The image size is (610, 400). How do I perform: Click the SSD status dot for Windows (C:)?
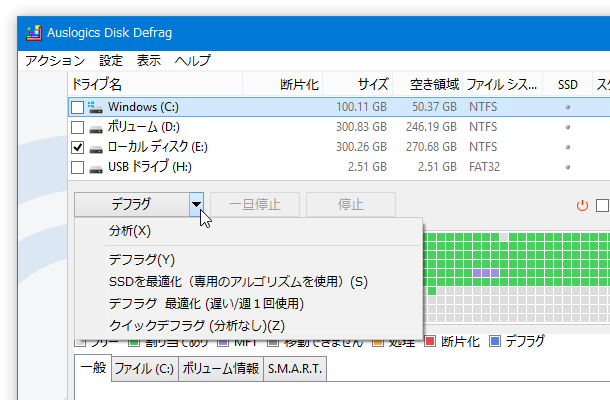tap(568, 107)
